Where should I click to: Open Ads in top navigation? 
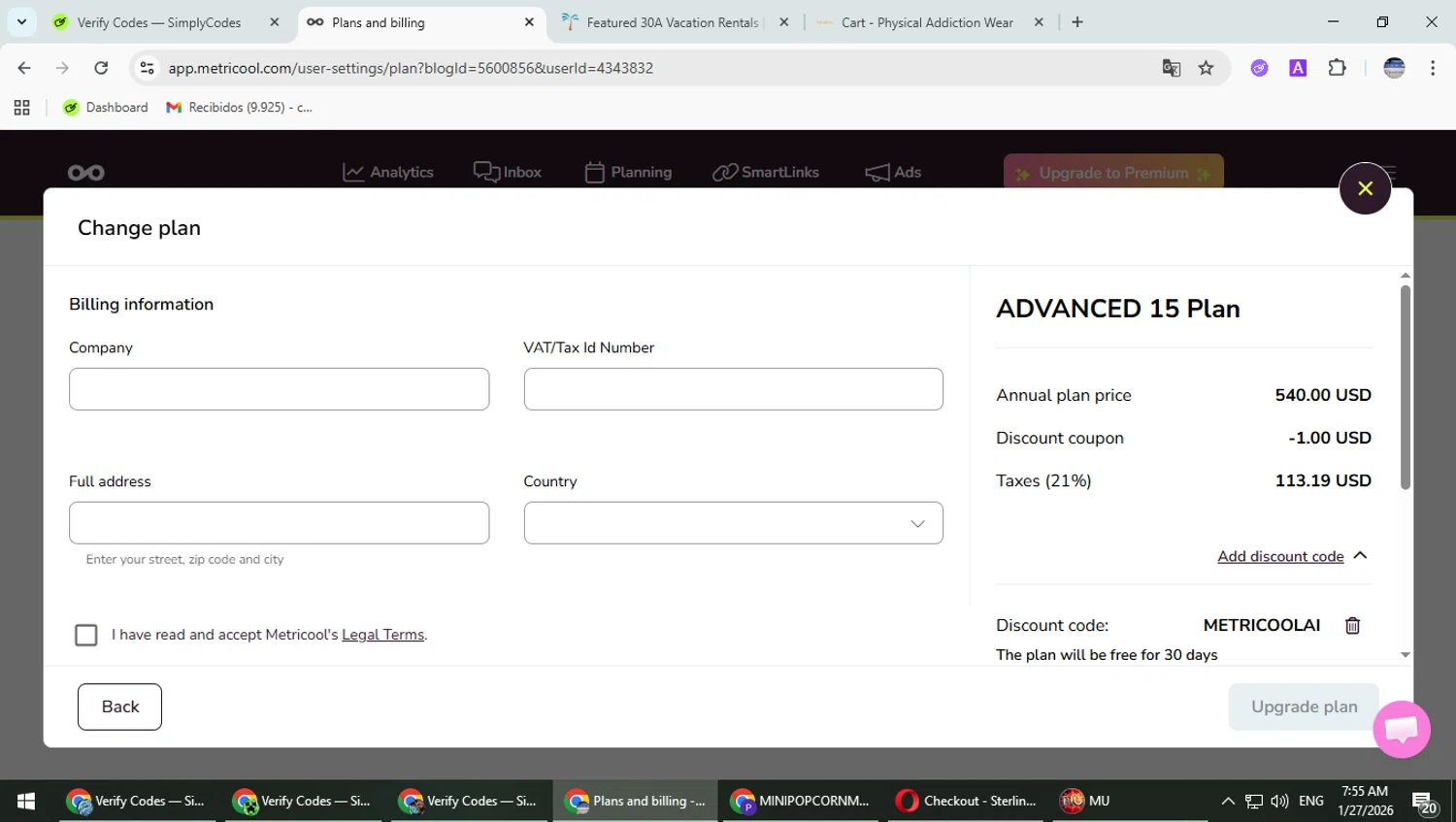point(893,172)
